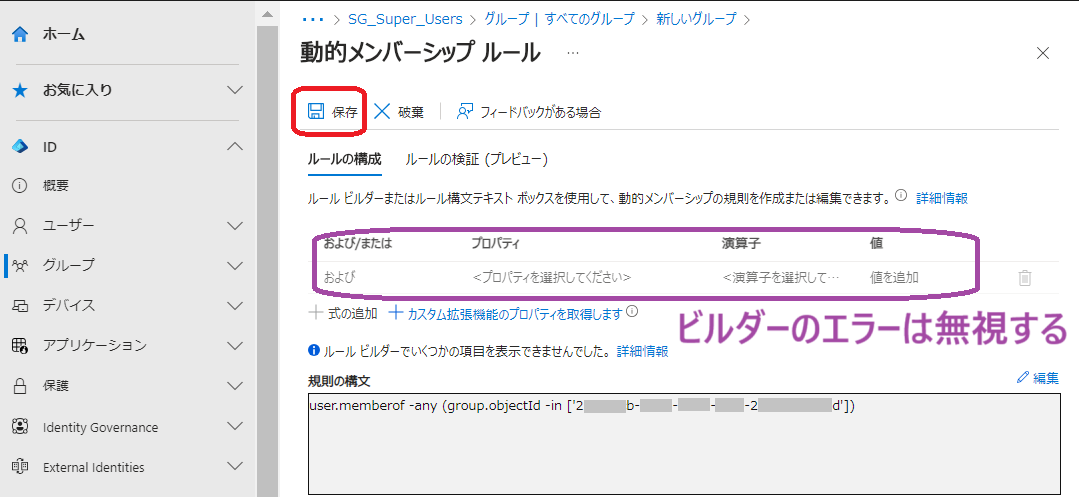Click info icon after カスタム拡張機能 link
Screen dimensions: 1079x497
pyautogui.click(x=632, y=311)
